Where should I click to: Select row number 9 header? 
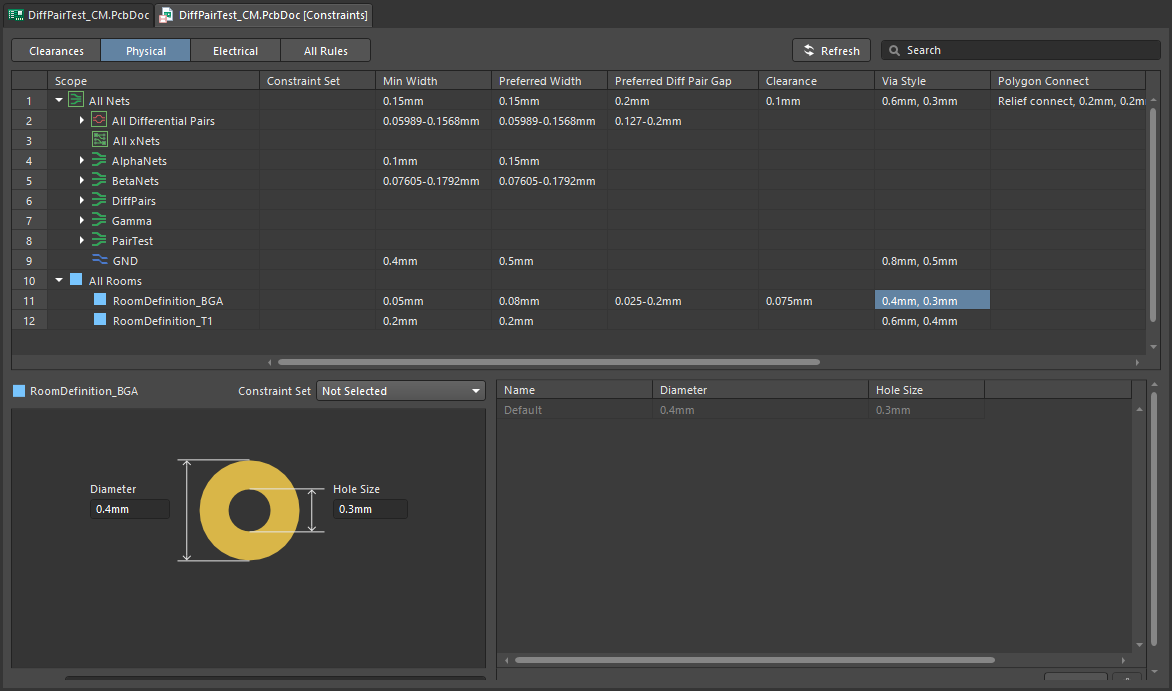click(29, 261)
